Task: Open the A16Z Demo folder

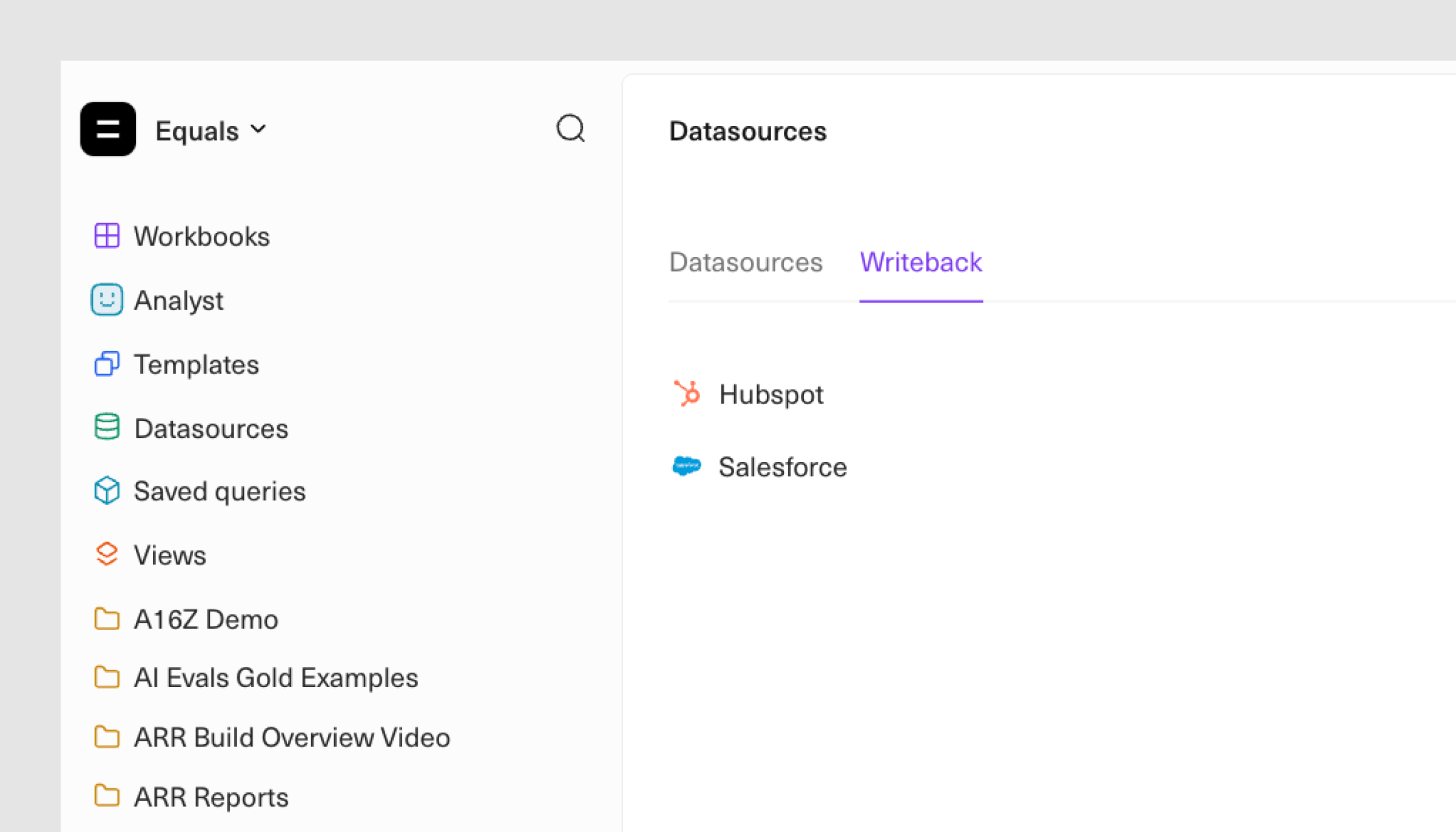Action: [x=206, y=619]
